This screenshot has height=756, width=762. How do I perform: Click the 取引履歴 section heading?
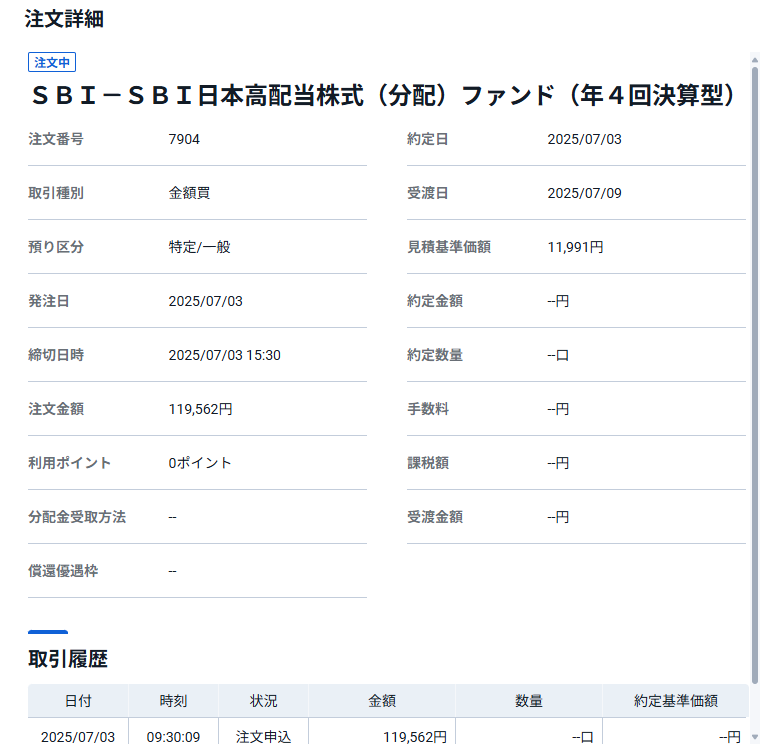coord(68,659)
